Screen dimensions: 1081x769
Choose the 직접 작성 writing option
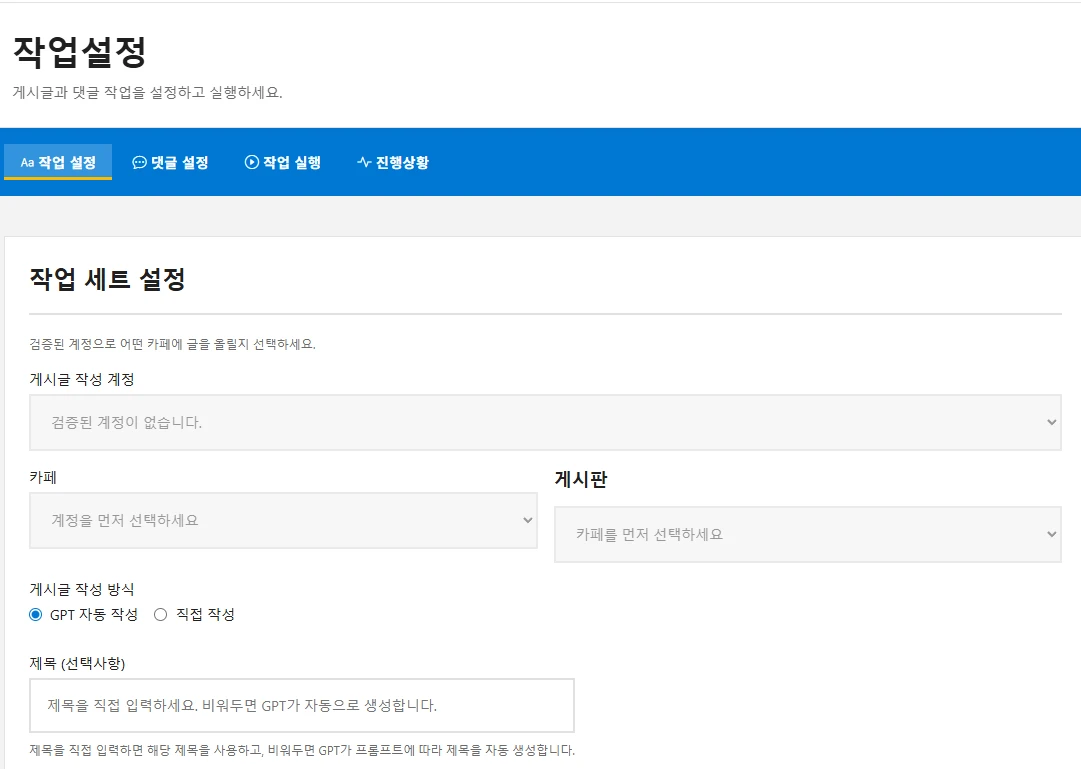(160, 614)
